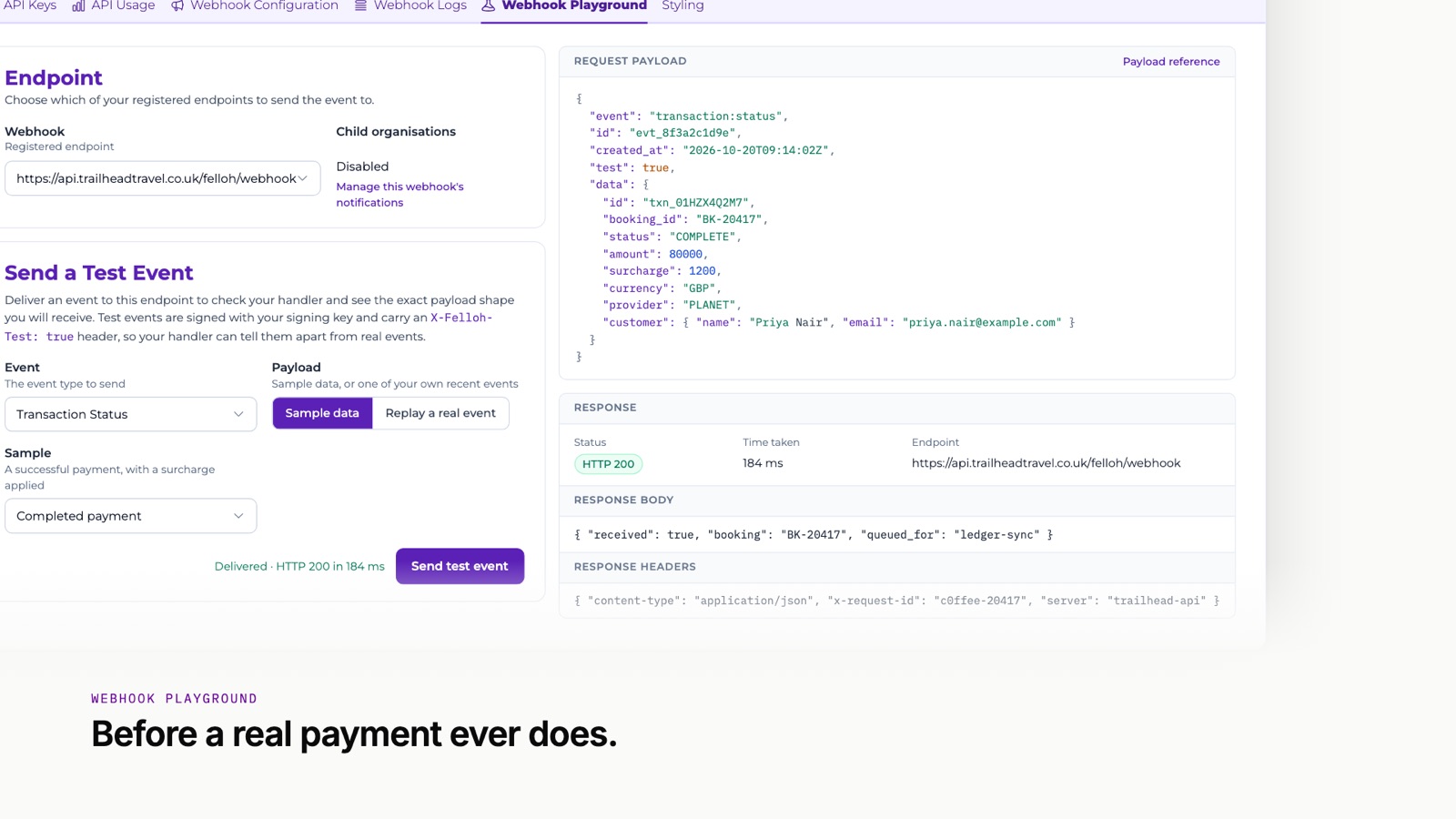Viewport: 1456px width, 819px height.
Task: Click the "surcharge": 1200 payload line
Action: 662,271
